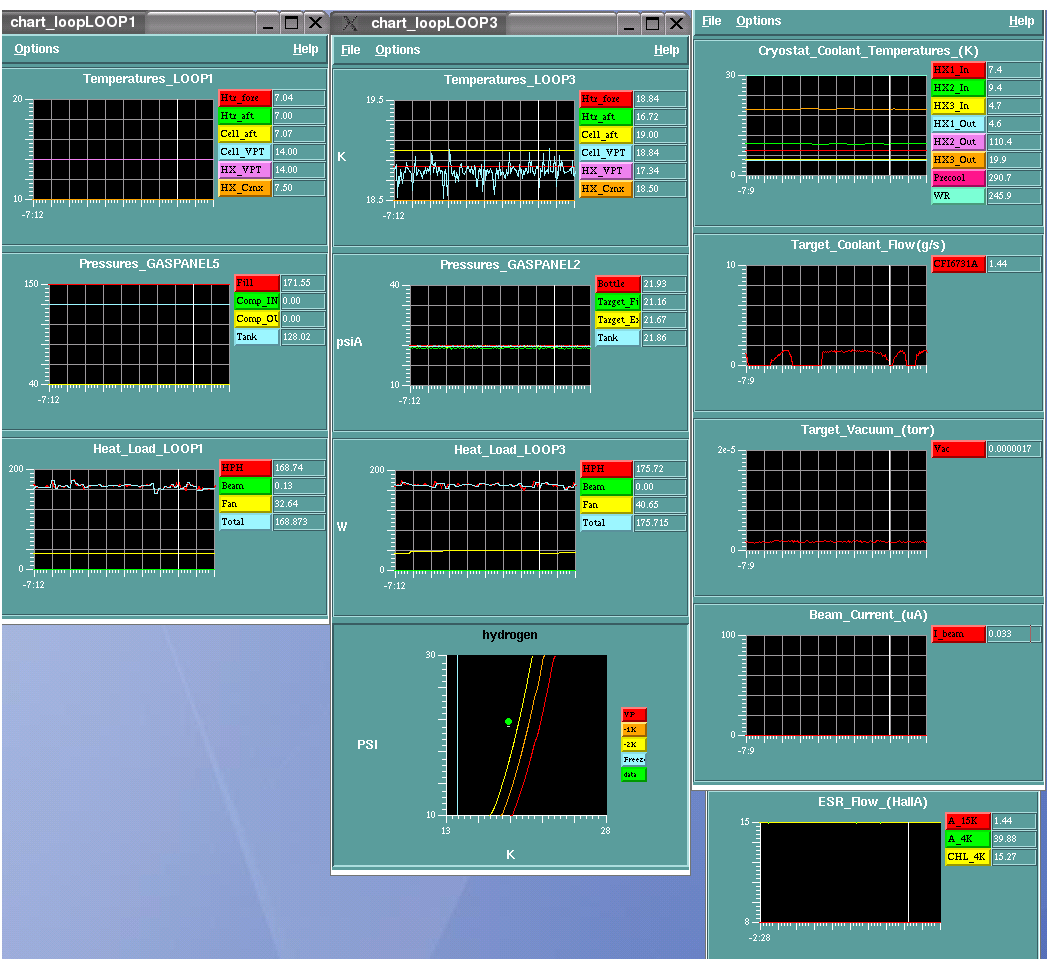Screen dimensions: 1047x959
Task: Click Fill value 171.55 in Pressures_GASPANEL5
Action: [303, 283]
